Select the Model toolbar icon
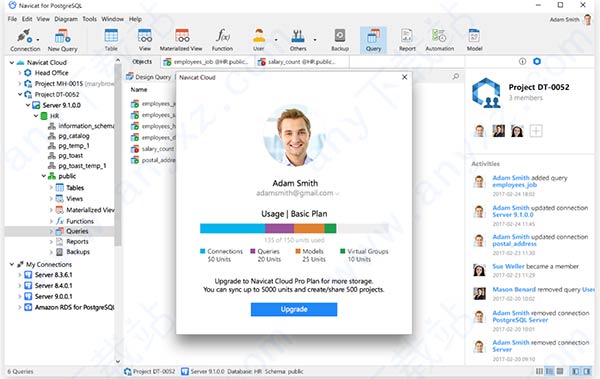The width and height of the screenshot is (600, 379). click(474, 40)
